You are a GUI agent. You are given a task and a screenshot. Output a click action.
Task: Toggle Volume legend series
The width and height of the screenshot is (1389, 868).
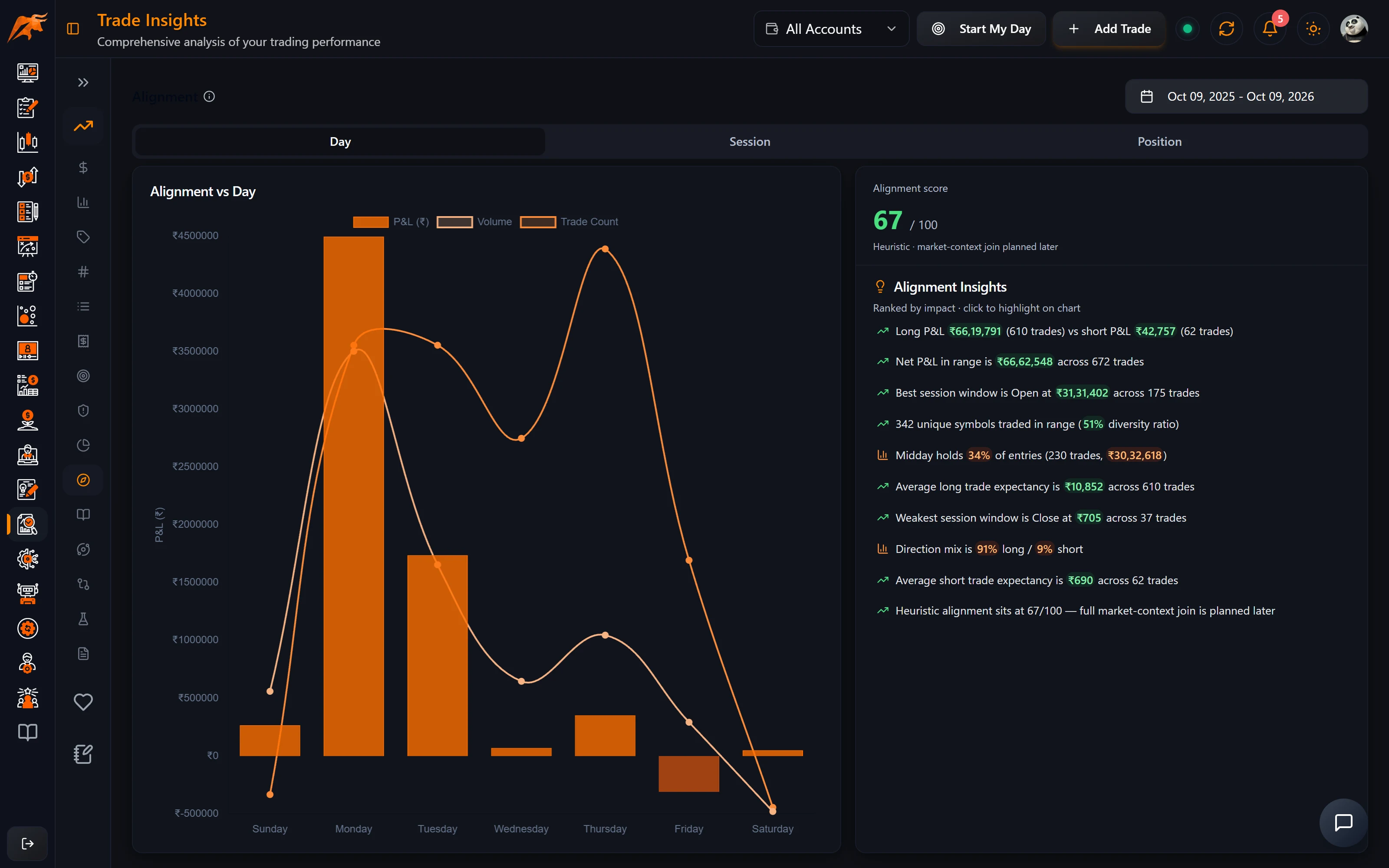tap(474, 222)
